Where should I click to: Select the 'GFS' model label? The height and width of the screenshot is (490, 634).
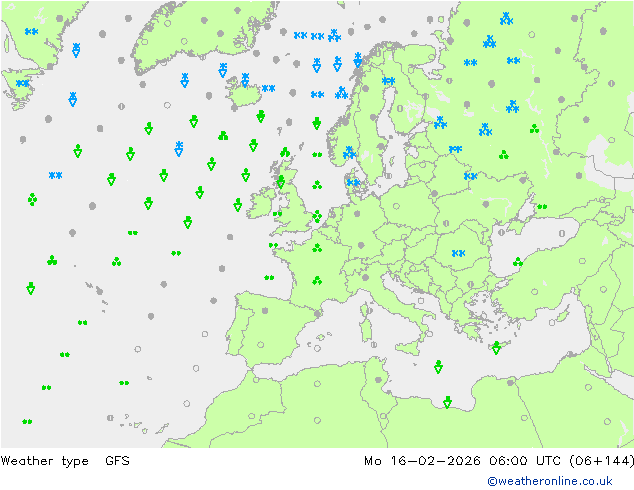tap(117, 460)
